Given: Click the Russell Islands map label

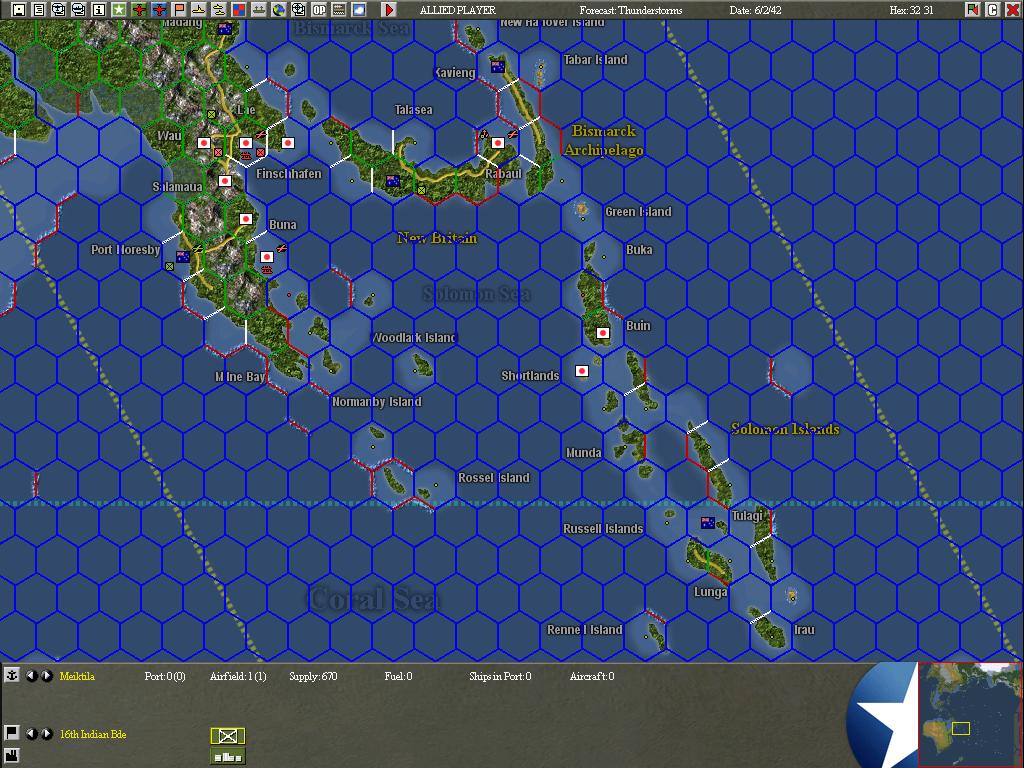Looking at the screenshot, I should [603, 528].
